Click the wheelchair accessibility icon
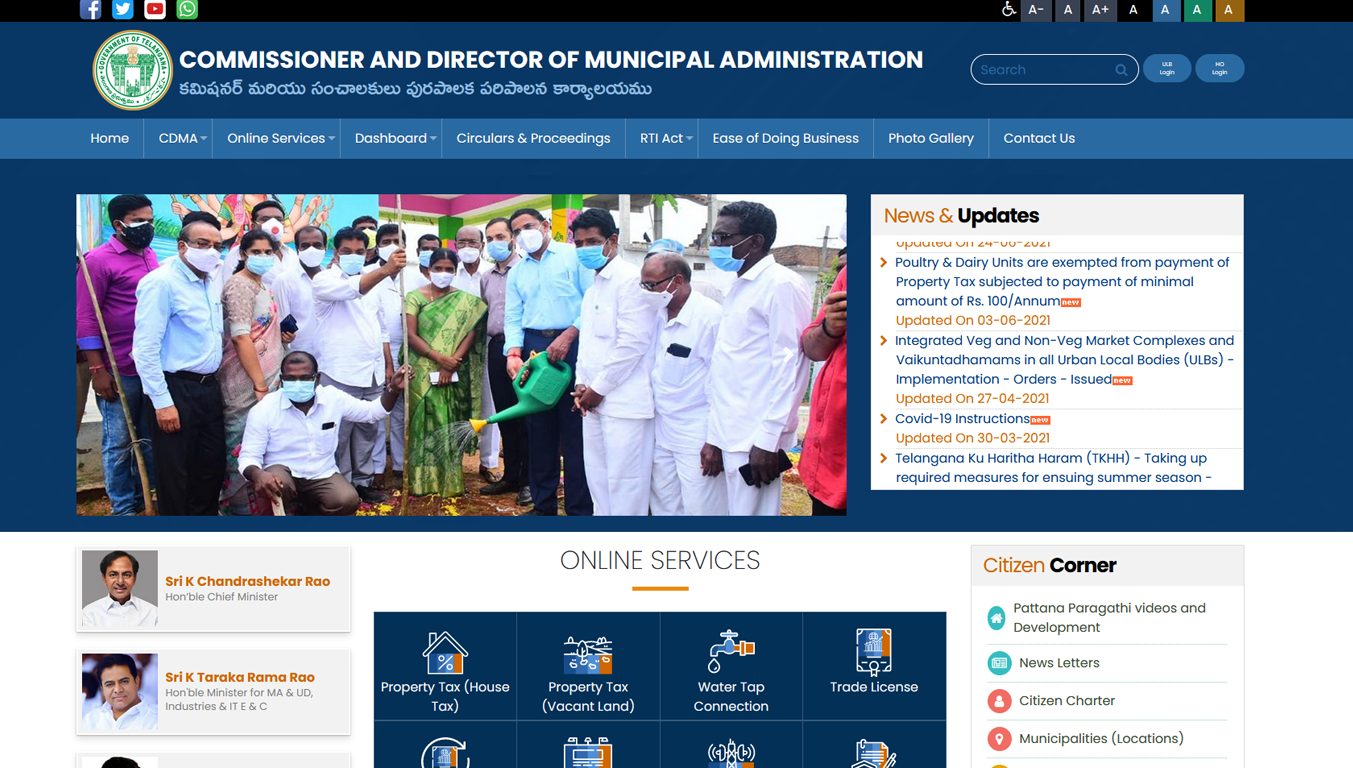1353x768 pixels. 1008,9
